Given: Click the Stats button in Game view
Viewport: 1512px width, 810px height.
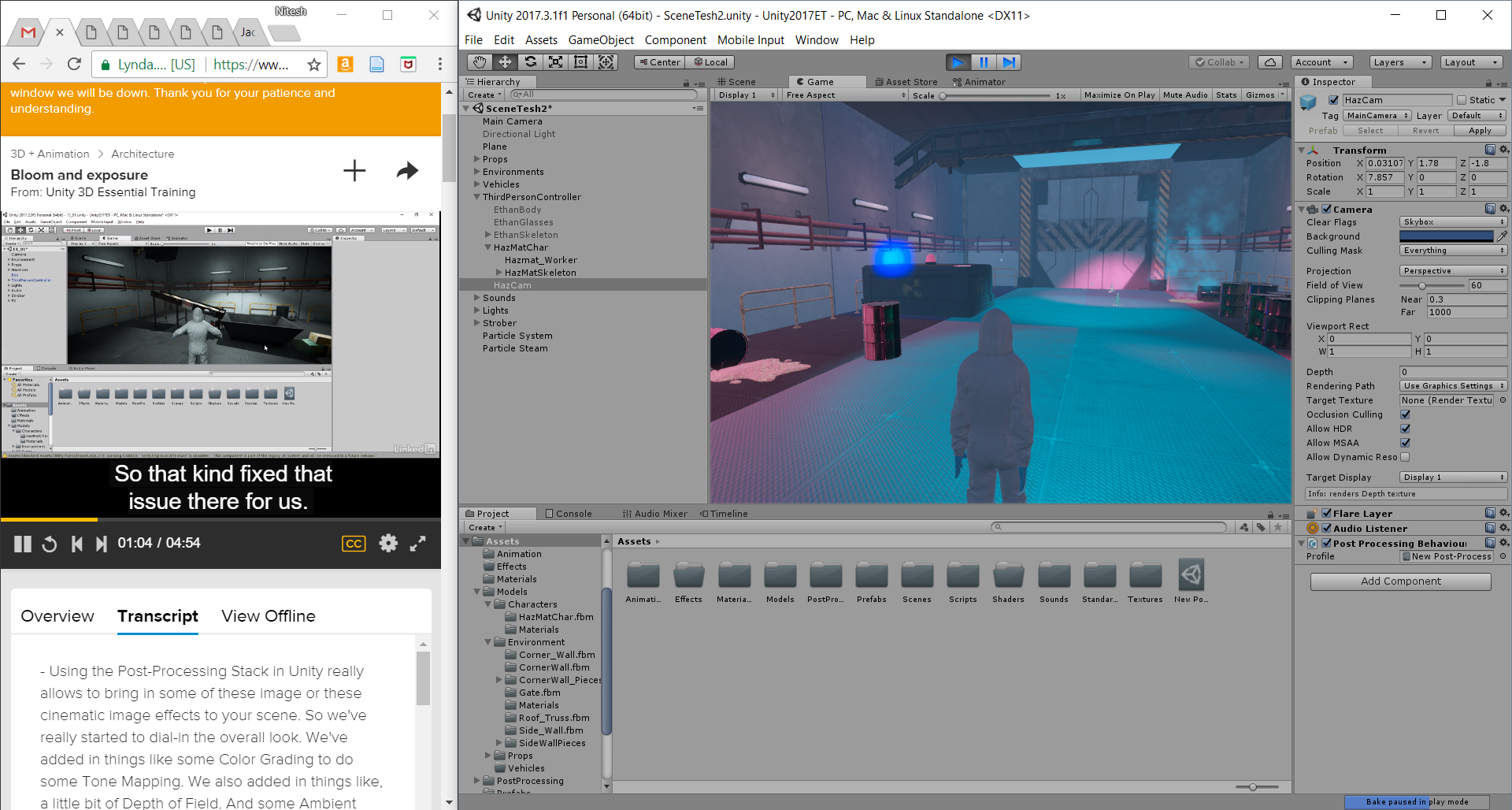Looking at the screenshot, I should click(x=1226, y=95).
